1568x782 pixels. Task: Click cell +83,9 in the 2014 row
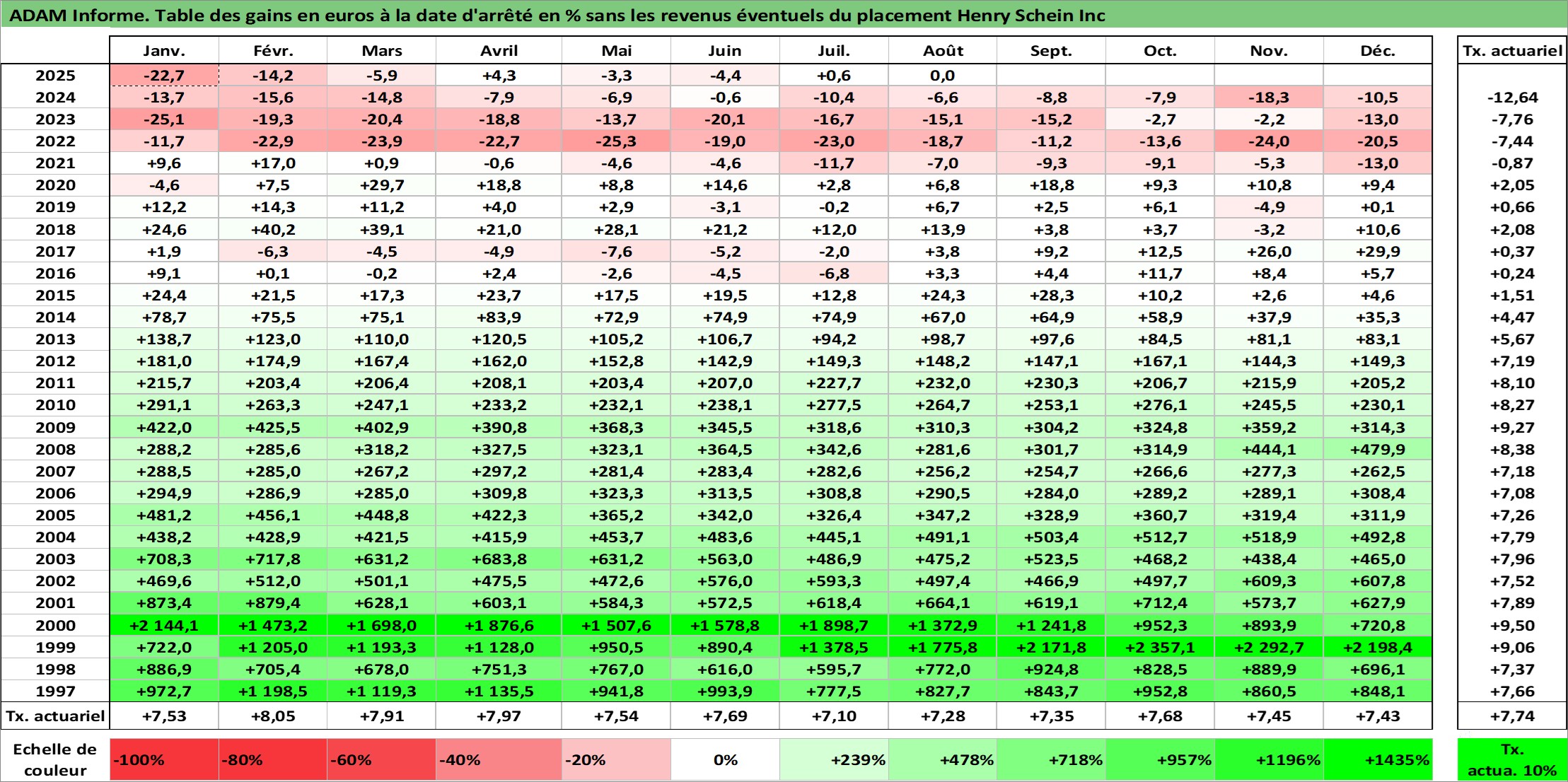tap(499, 317)
